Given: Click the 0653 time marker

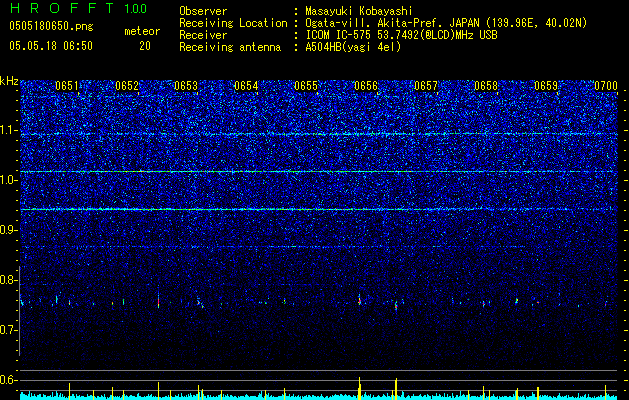Looking at the screenshot, I should point(186,86).
